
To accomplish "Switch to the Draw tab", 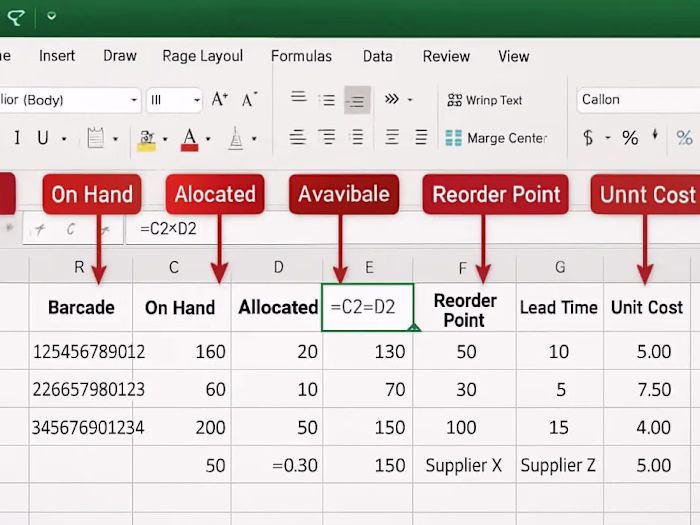I will click(x=120, y=56).
